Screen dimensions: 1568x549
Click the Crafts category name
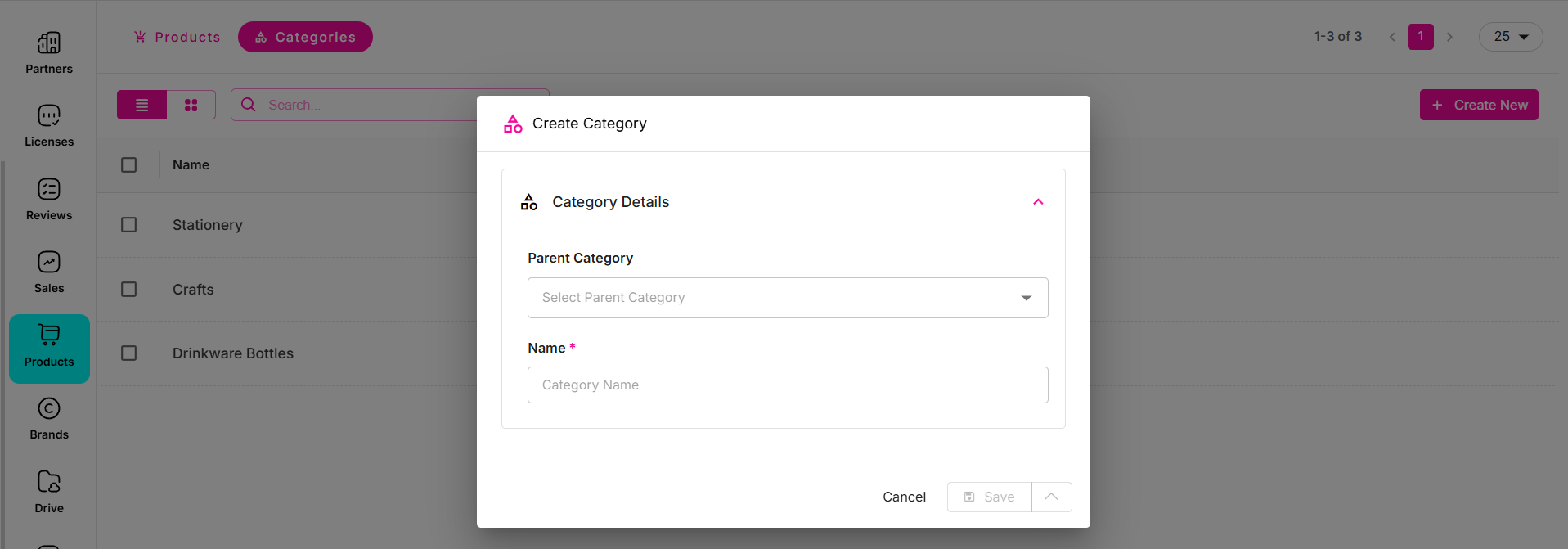click(193, 290)
